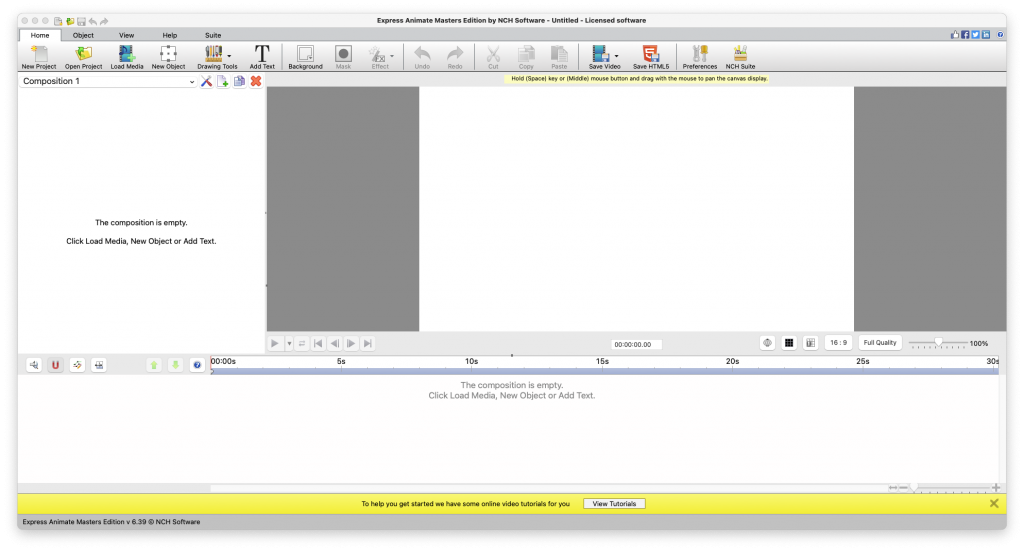Jump to the end of composition
Image resolution: width=1024 pixels, height=551 pixels.
pos(368,343)
